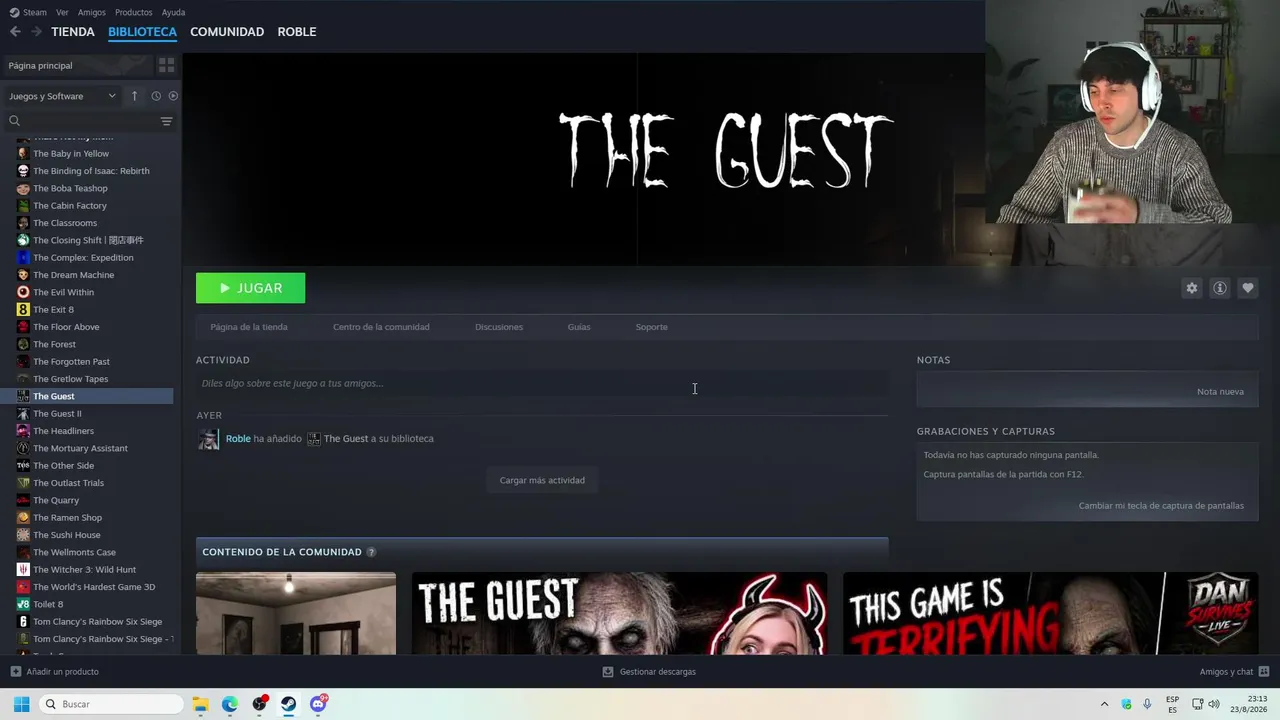Open the room screenshot community thumbnail
1280x720 pixels.
coord(296,613)
